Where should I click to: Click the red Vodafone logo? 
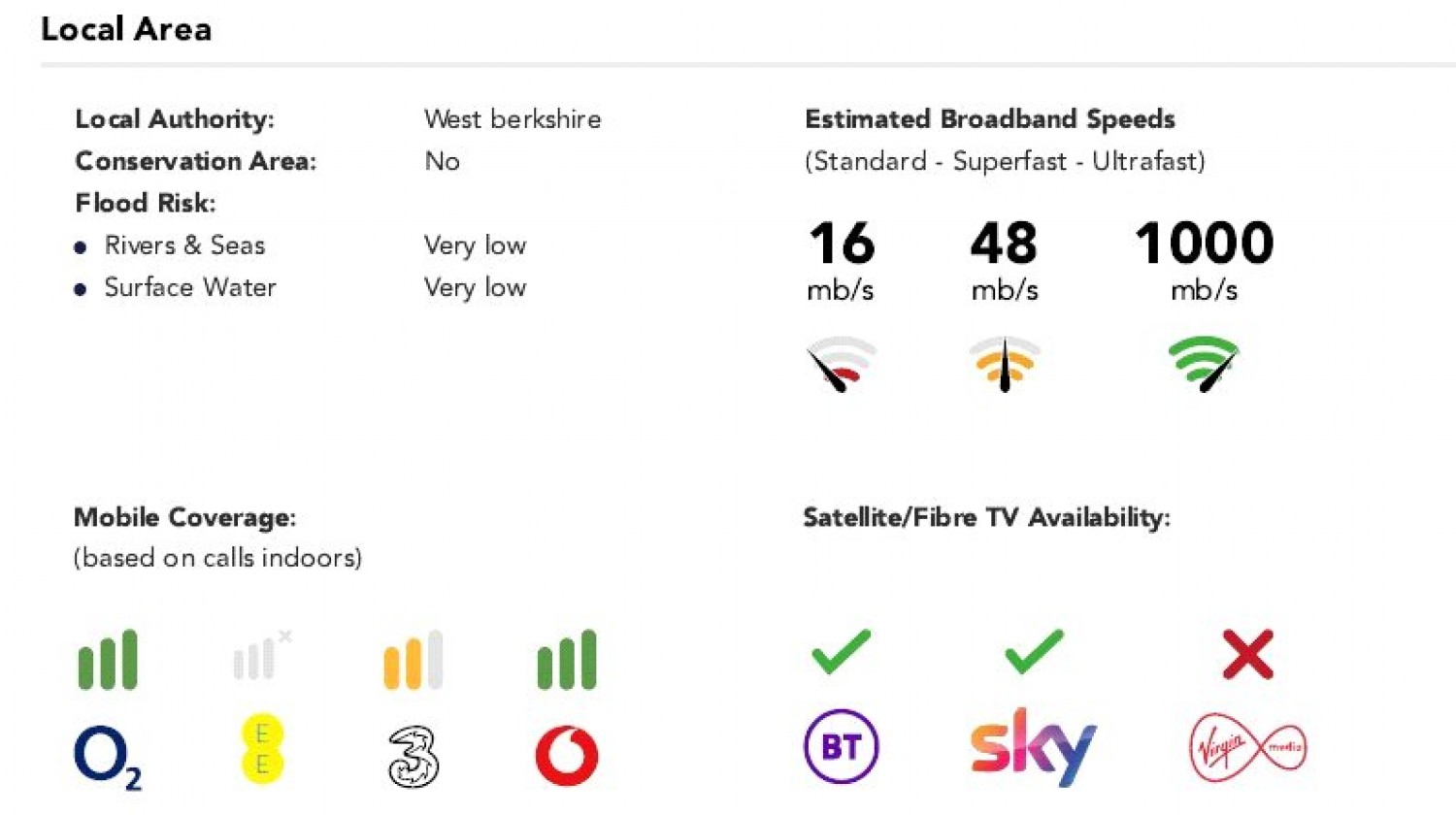567,755
